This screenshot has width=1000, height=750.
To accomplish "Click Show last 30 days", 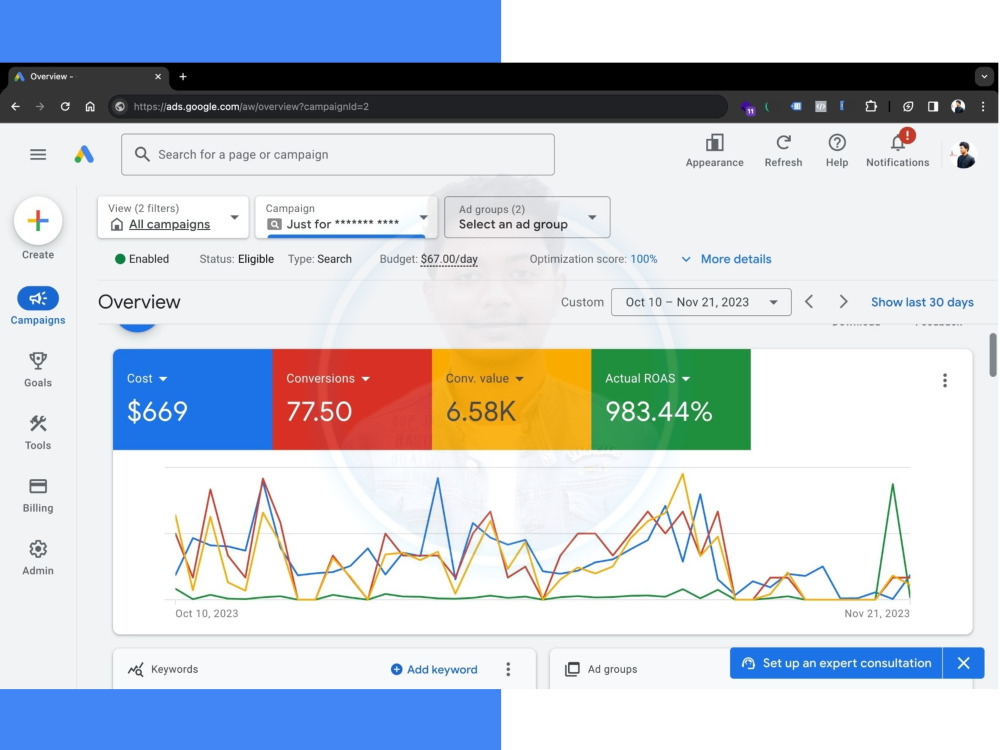I will coord(922,302).
